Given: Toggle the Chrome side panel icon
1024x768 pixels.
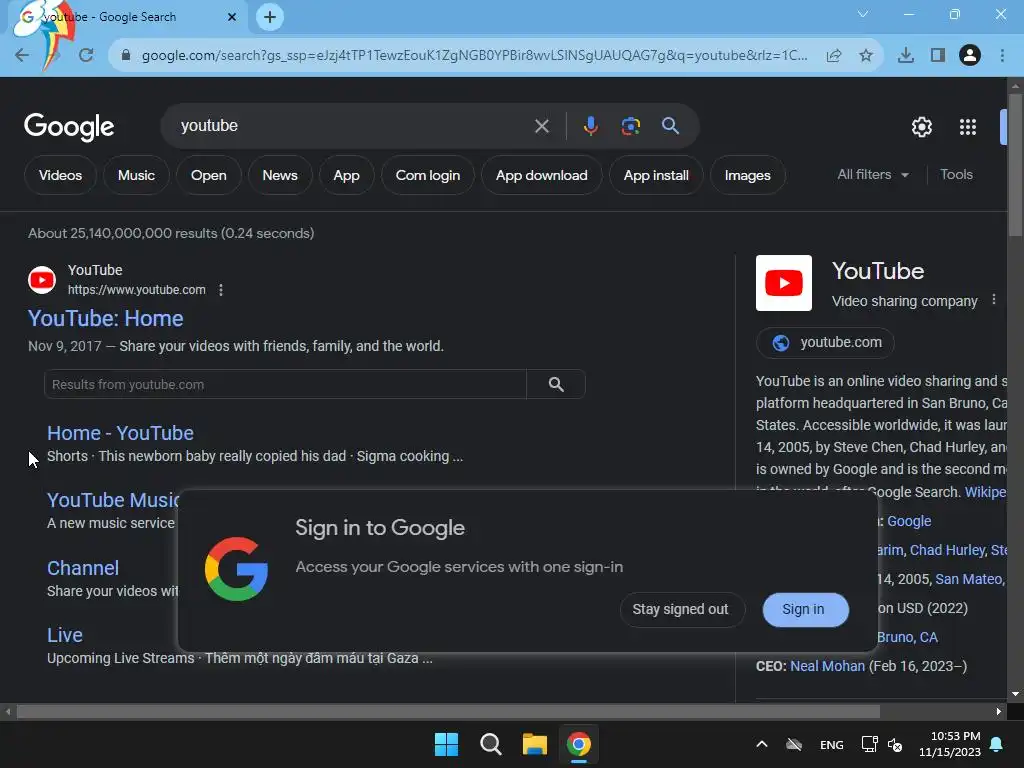Looking at the screenshot, I should [x=938, y=56].
